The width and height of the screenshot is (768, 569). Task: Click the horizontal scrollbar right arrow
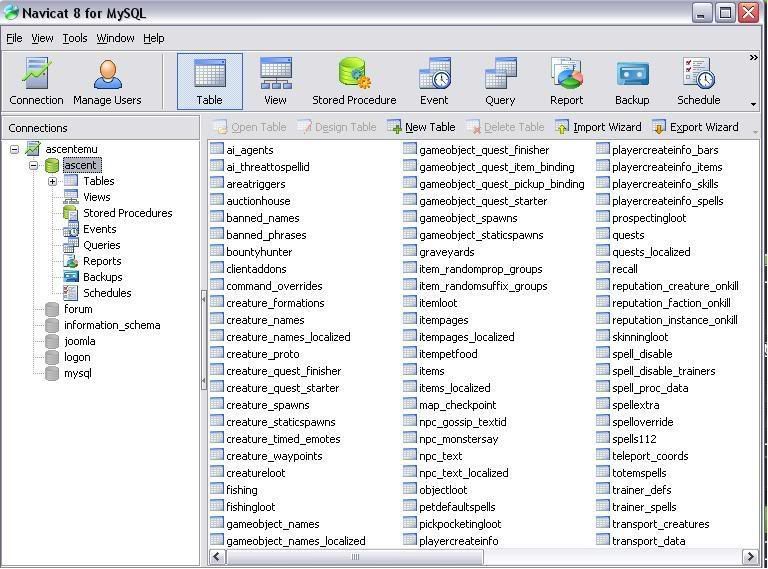click(750, 557)
